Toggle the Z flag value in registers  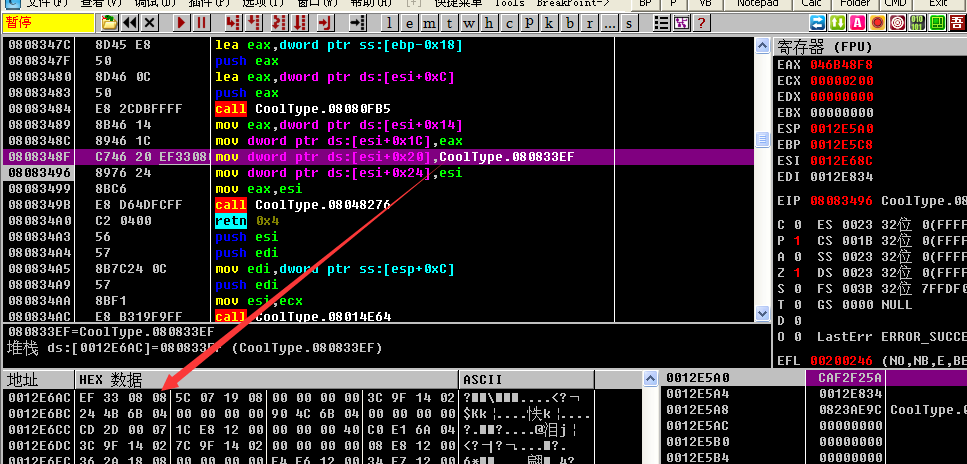click(799, 273)
